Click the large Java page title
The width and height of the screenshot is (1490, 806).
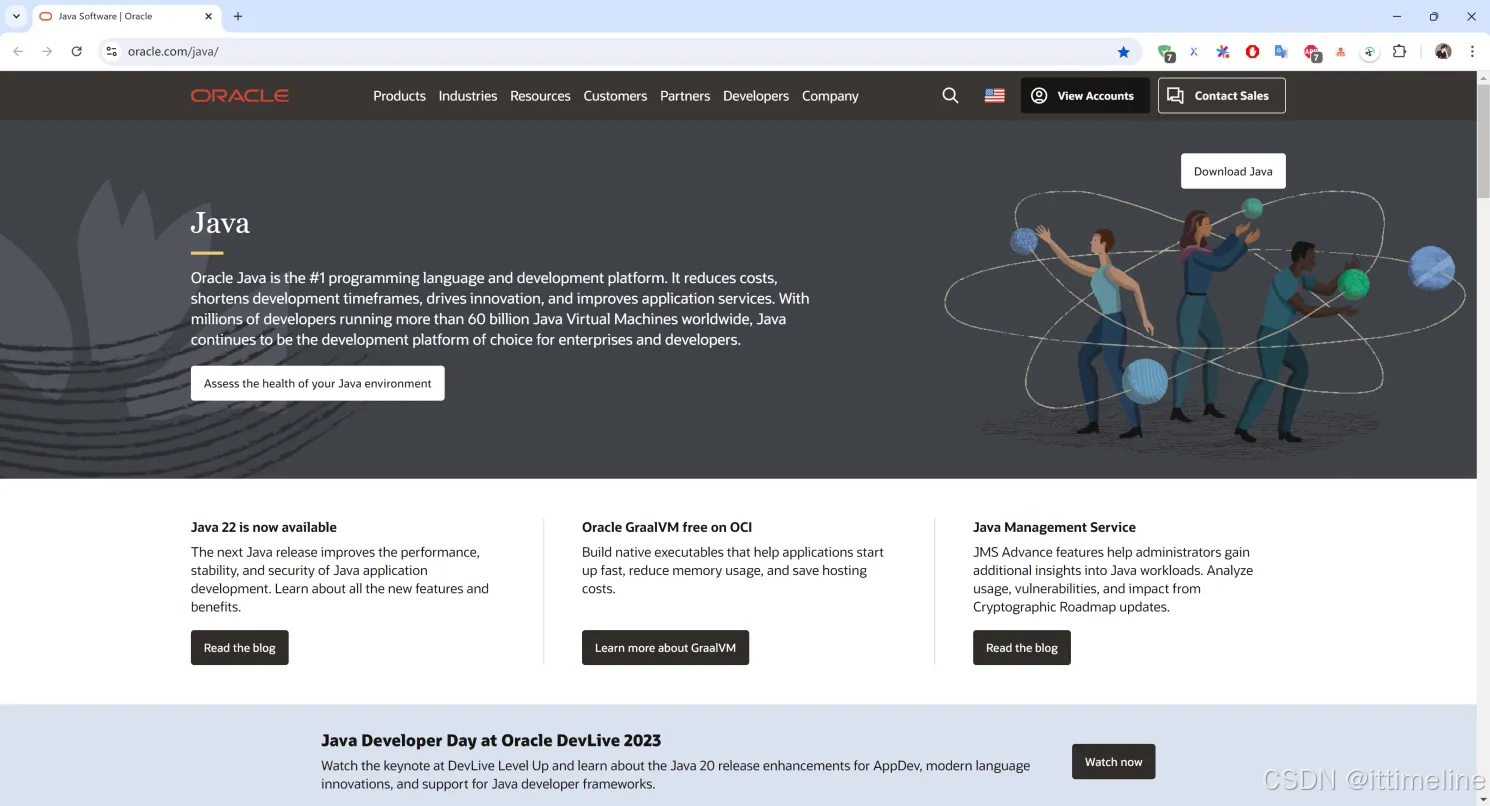click(x=220, y=223)
